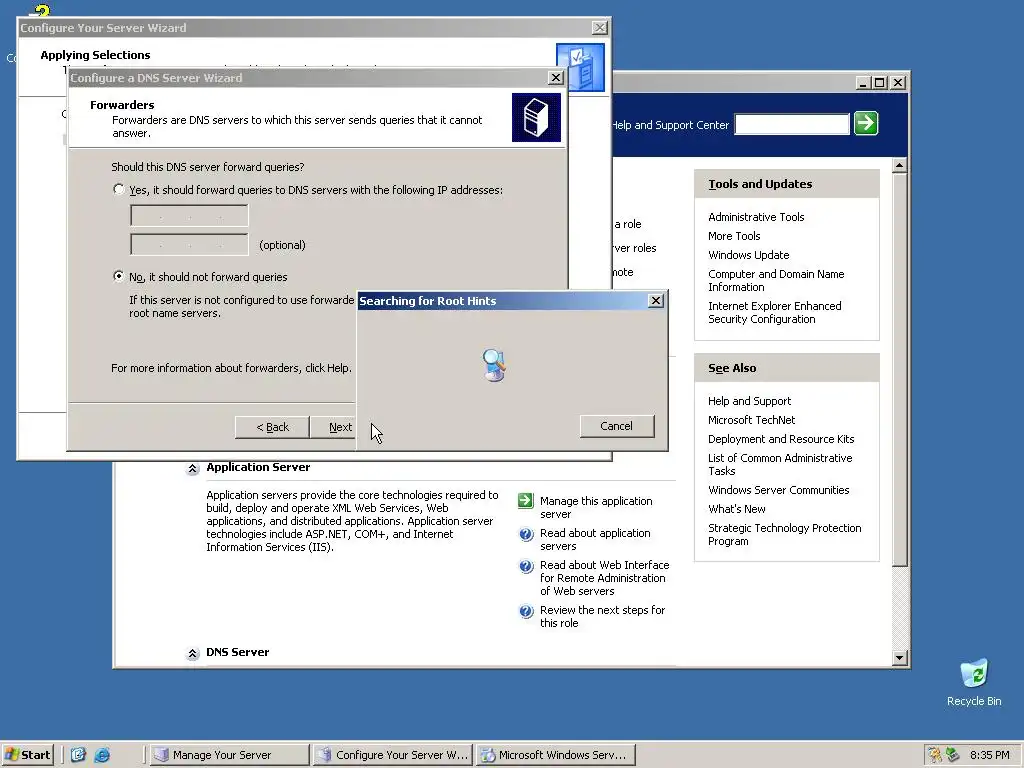The height and width of the screenshot is (768, 1024).
Task: Open Computer and Domain Name Information
Action: (776, 280)
